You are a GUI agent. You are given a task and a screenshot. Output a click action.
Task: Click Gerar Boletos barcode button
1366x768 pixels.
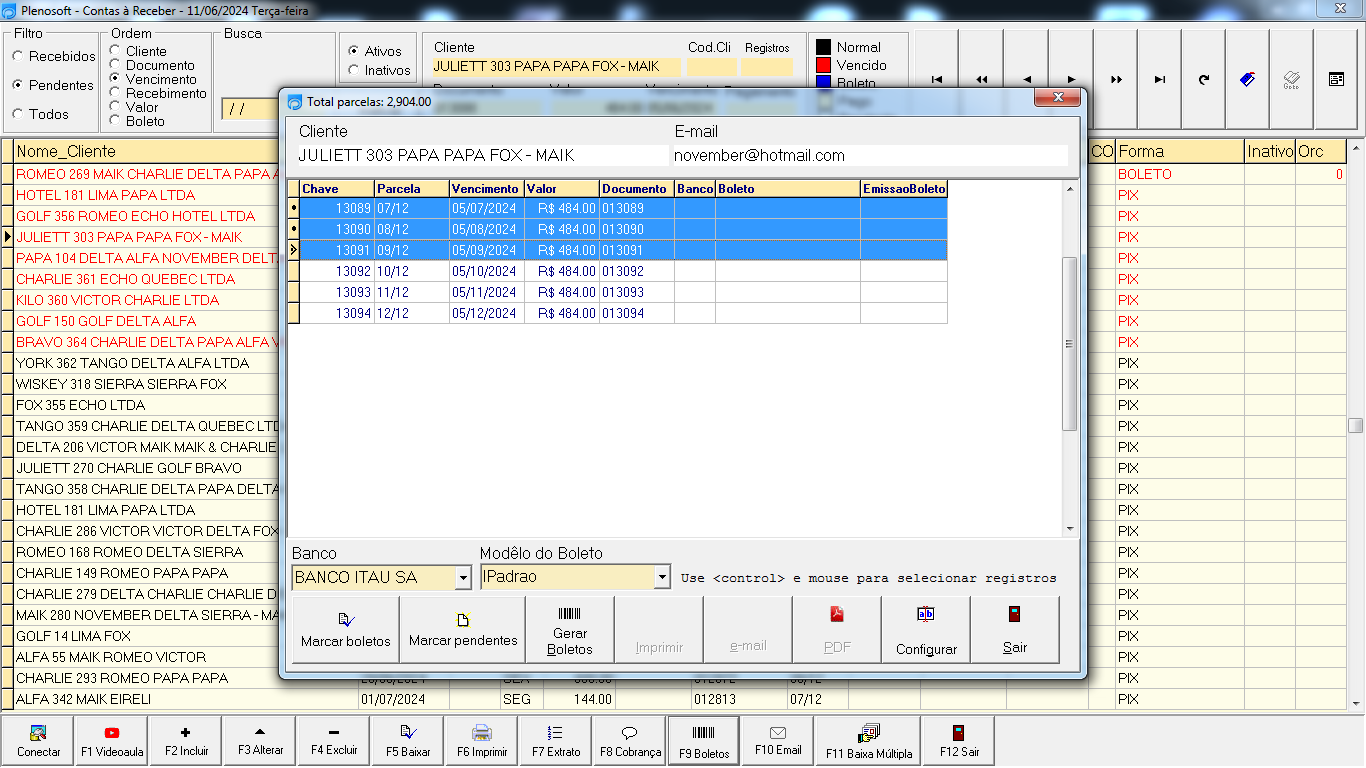pyautogui.click(x=570, y=630)
